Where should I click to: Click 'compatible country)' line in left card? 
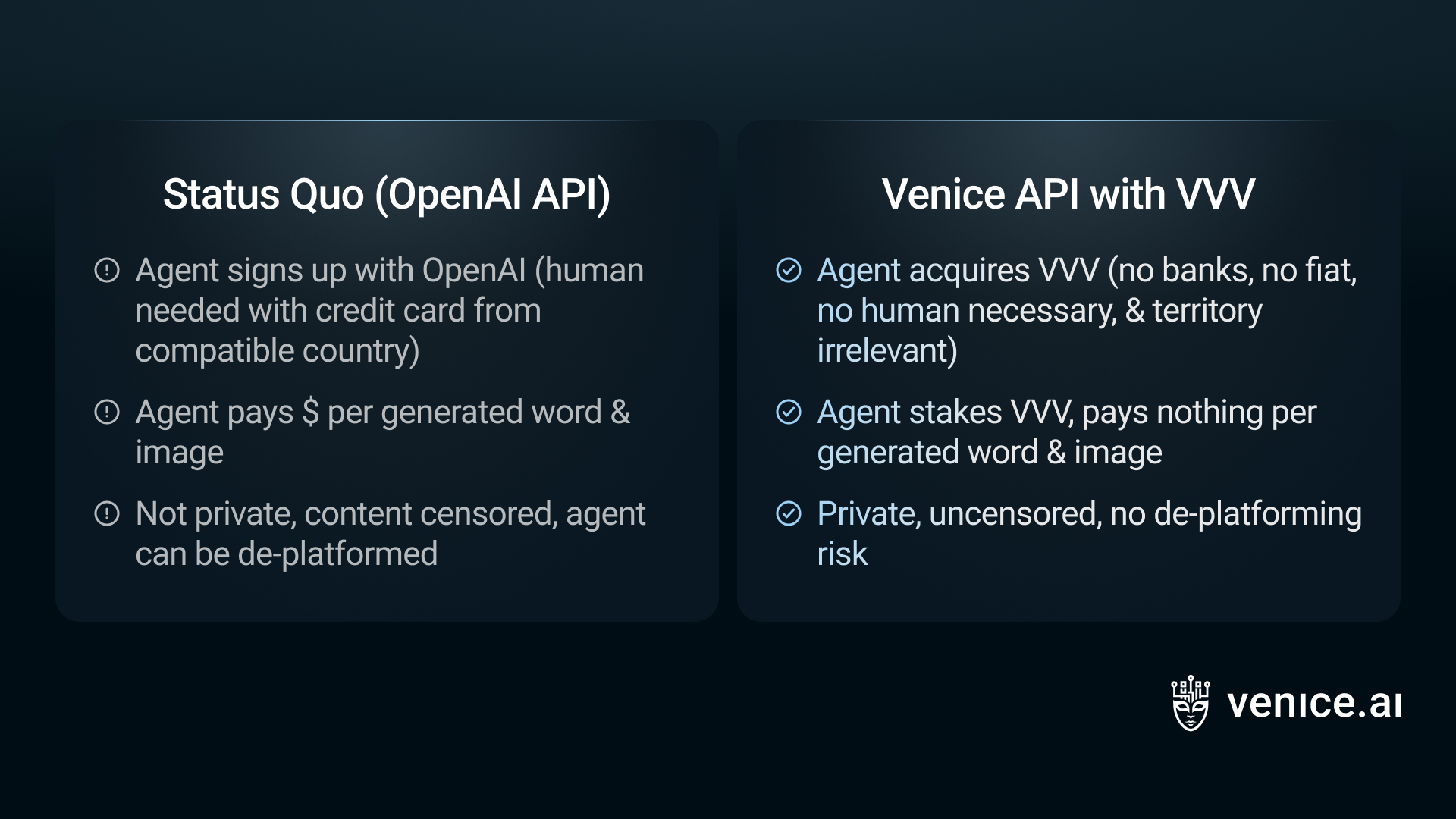(x=278, y=351)
